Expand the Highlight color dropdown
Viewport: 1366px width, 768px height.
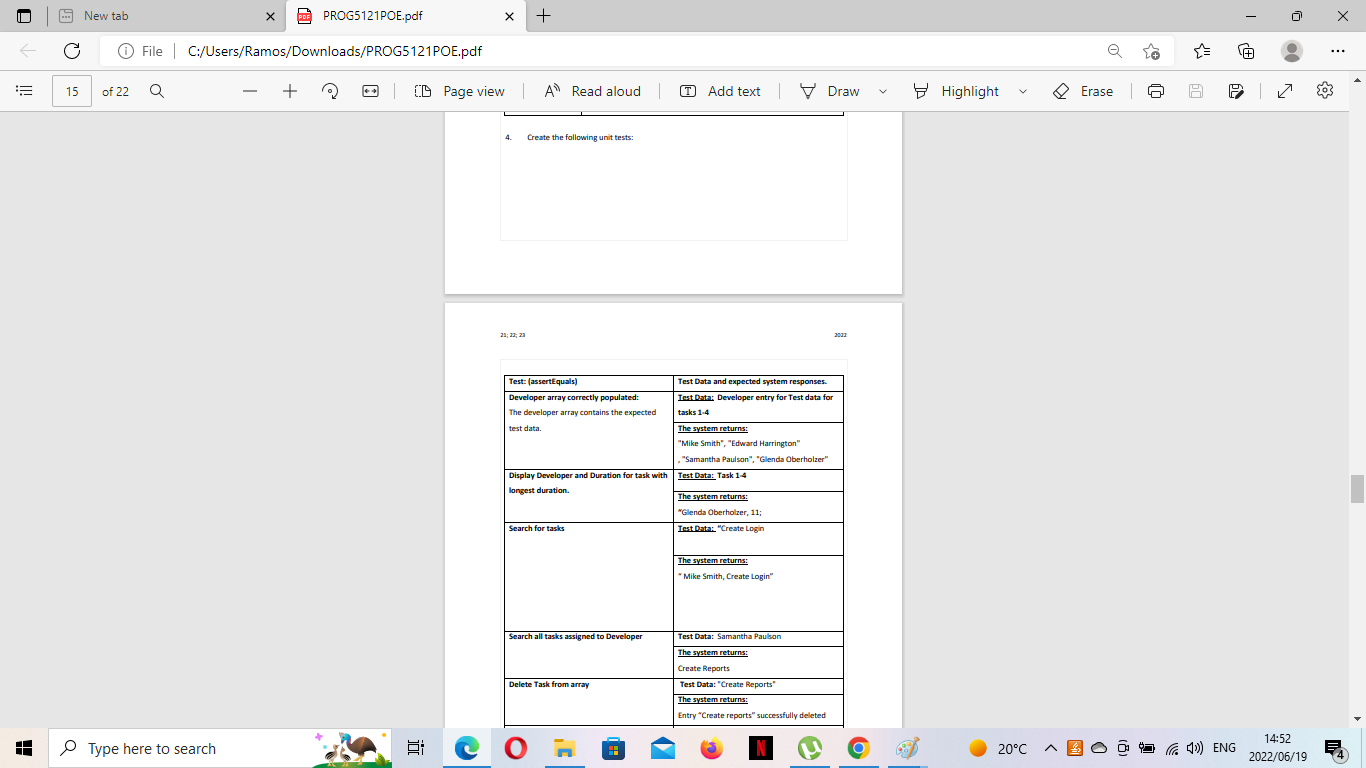coord(1023,91)
